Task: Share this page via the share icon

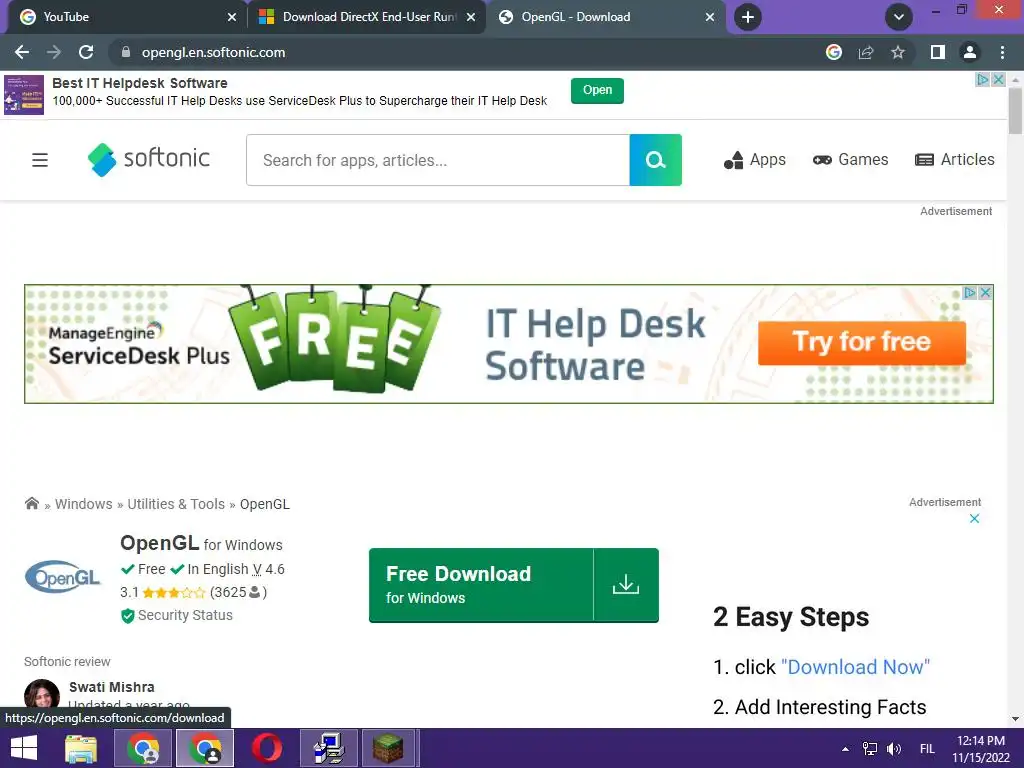Action: coord(866,52)
